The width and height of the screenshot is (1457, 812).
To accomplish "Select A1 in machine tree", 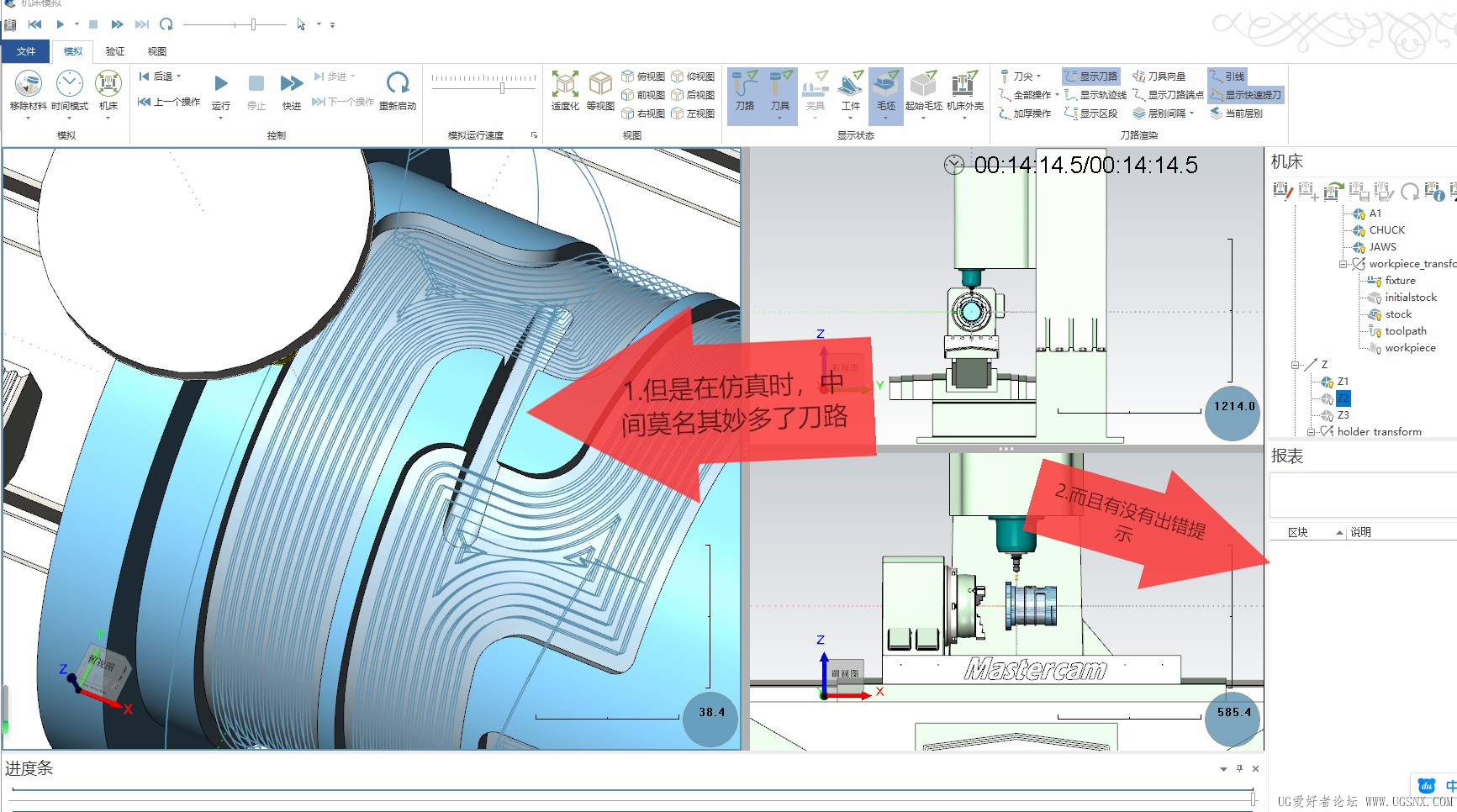I will [1375, 214].
